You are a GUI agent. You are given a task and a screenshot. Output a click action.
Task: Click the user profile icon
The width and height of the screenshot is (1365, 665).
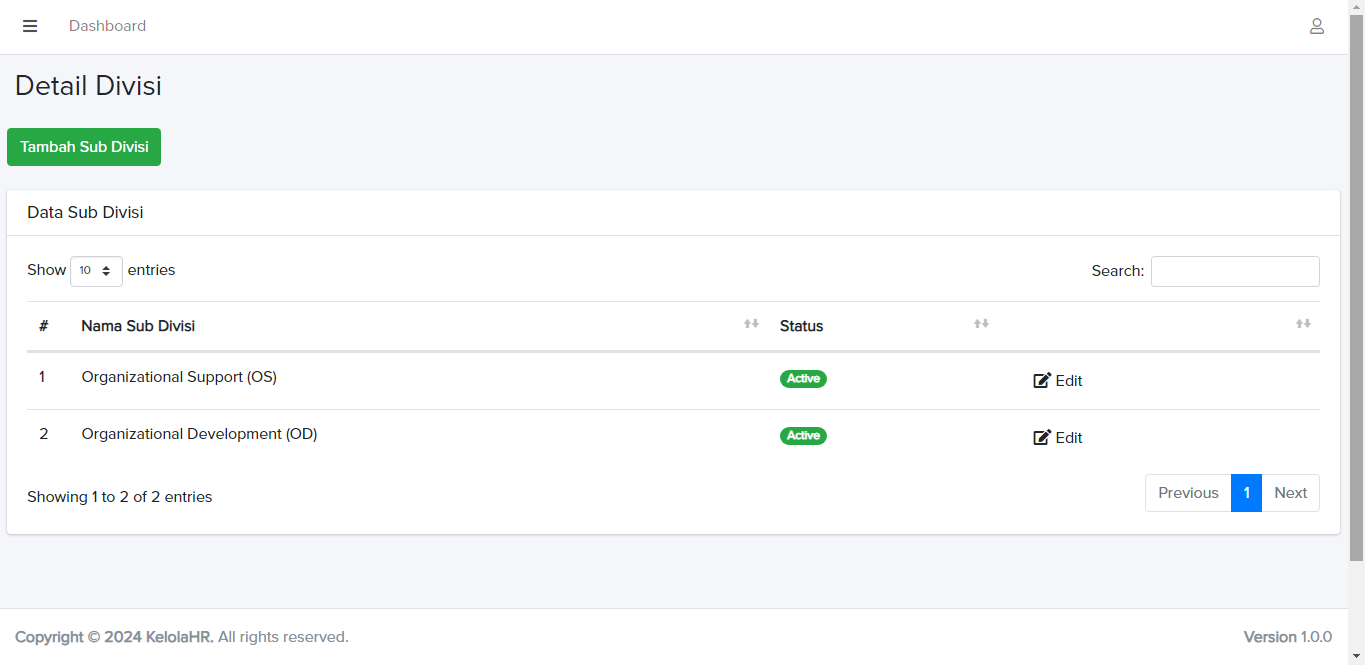point(1317,26)
